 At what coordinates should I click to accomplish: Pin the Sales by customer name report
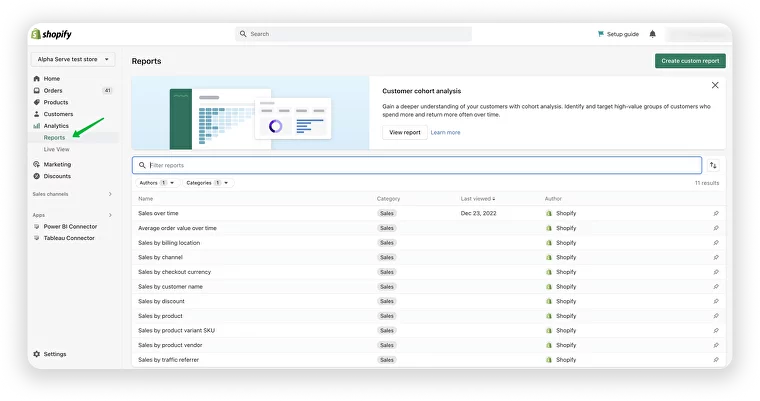tap(716, 287)
